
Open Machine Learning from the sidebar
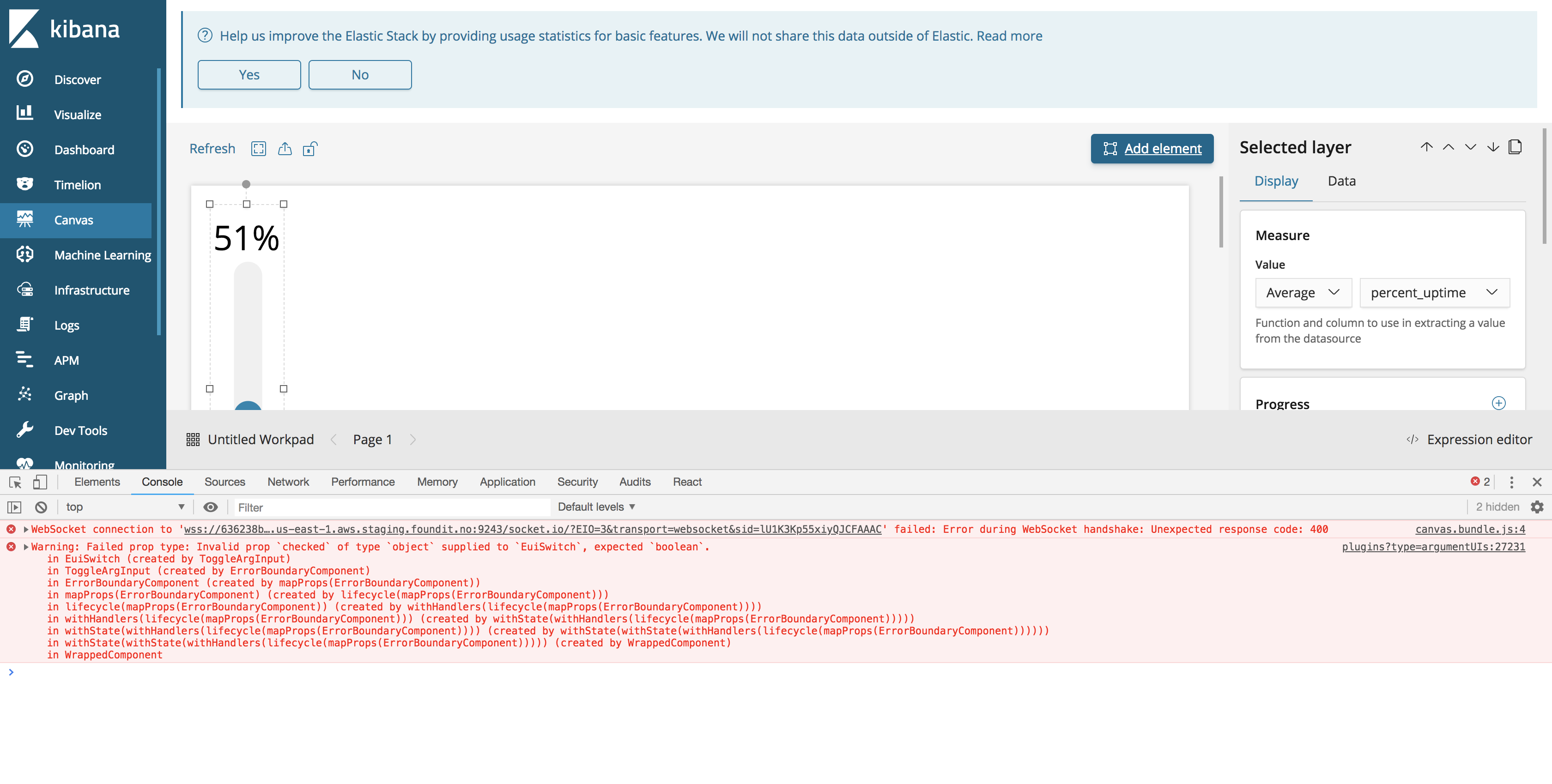pyautogui.click(x=103, y=255)
